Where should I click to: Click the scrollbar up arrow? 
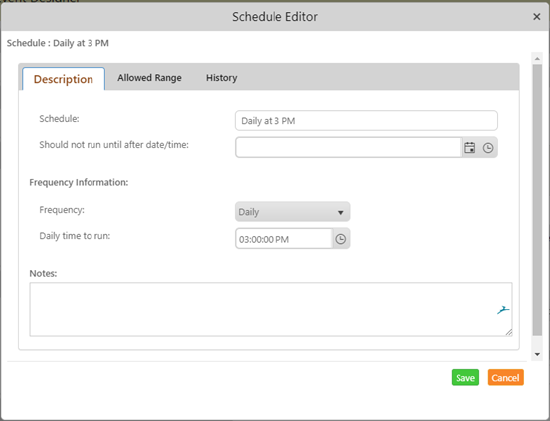pyautogui.click(x=537, y=59)
